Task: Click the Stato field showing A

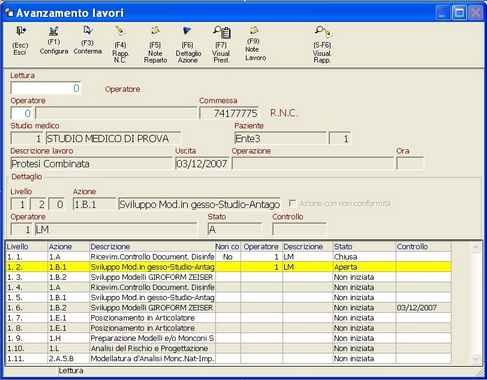Action: pyautogui.click(x=235, y=229)
